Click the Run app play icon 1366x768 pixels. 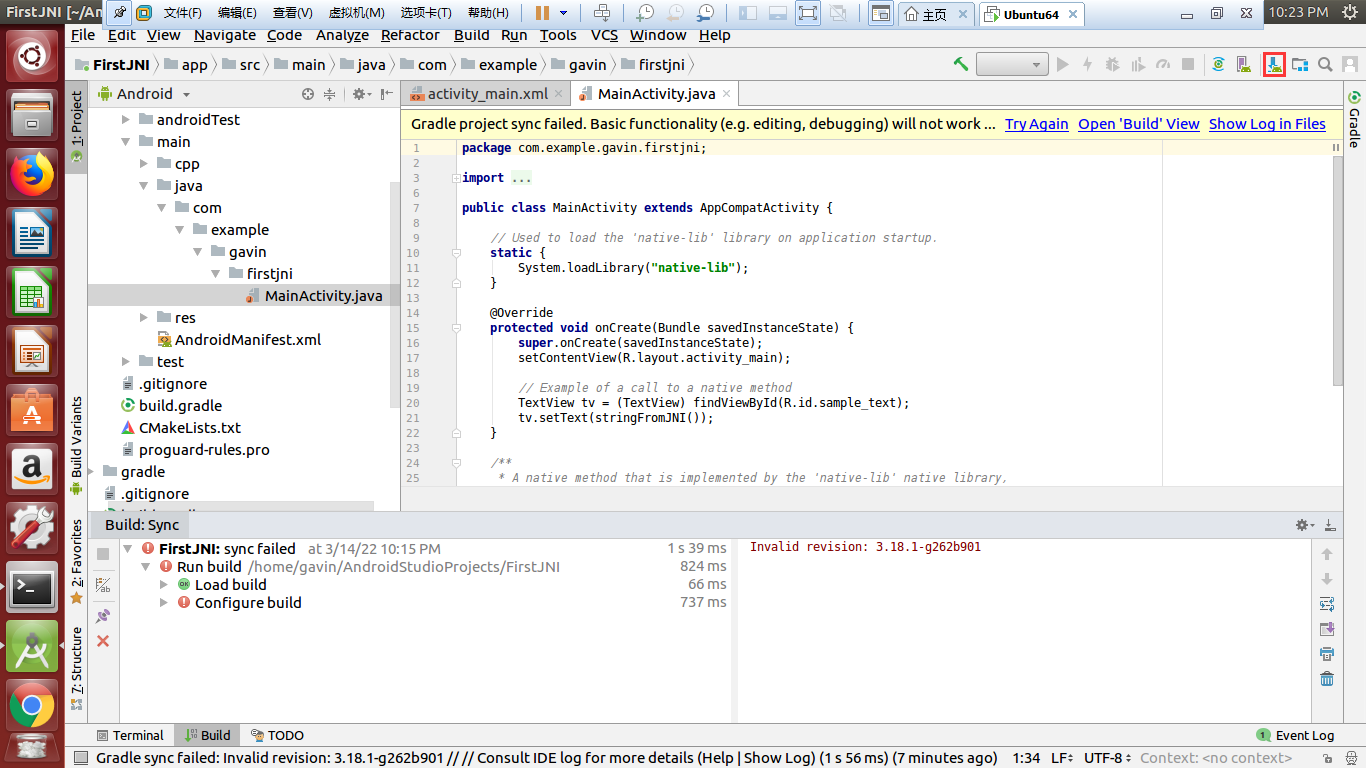click(1063, 64)
